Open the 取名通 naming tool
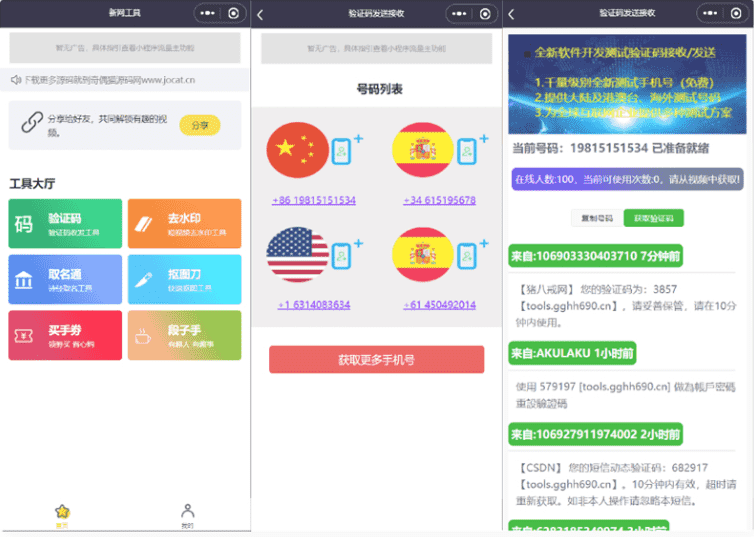754x537 pixels. pos(65,279)
